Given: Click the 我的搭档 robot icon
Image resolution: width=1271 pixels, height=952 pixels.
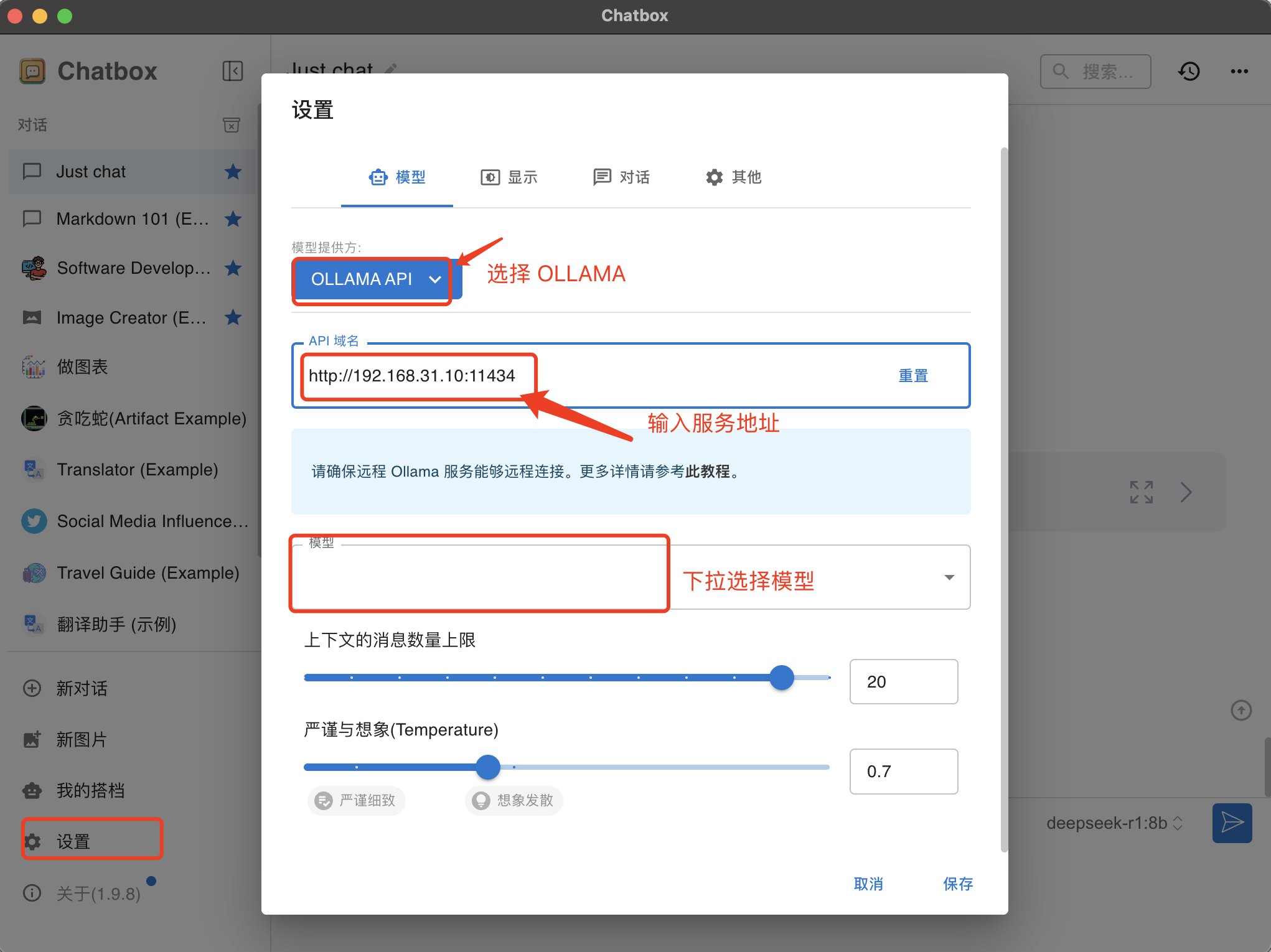Looking at the screenshot, I should pyautogui.click(x=32, y=790).
